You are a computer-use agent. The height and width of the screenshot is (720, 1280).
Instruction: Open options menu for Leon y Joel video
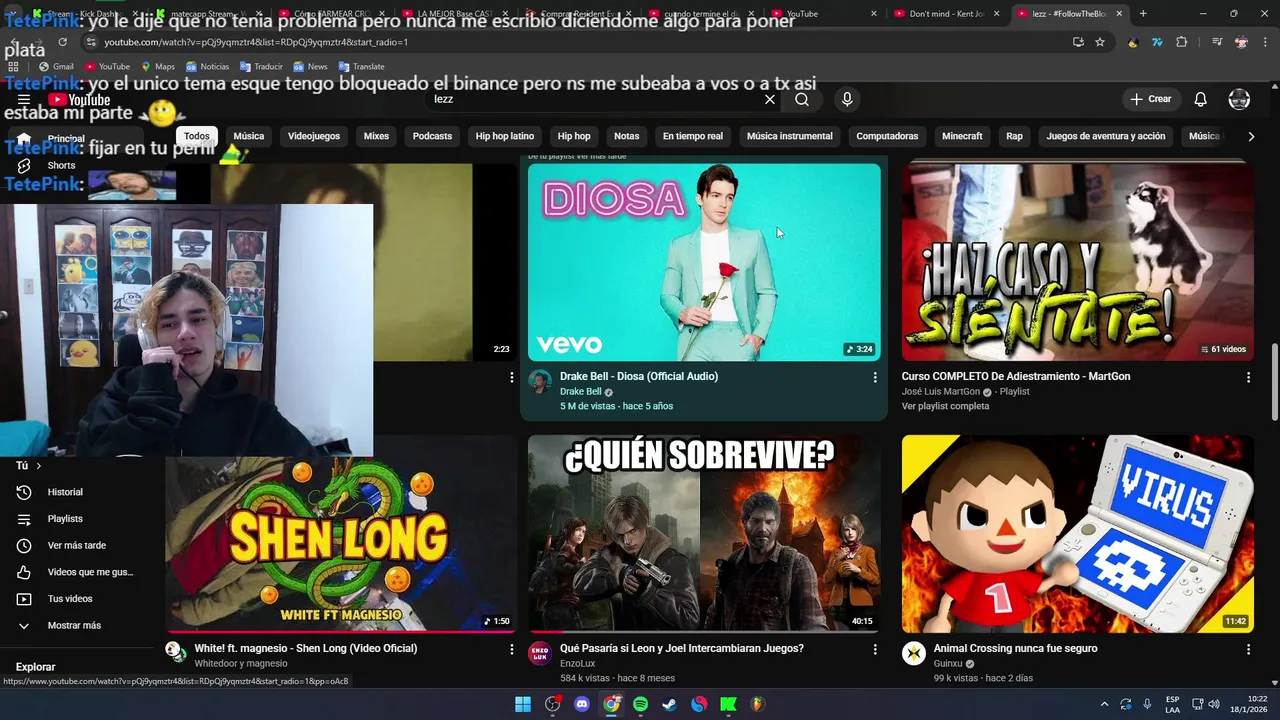click(875, 650)
